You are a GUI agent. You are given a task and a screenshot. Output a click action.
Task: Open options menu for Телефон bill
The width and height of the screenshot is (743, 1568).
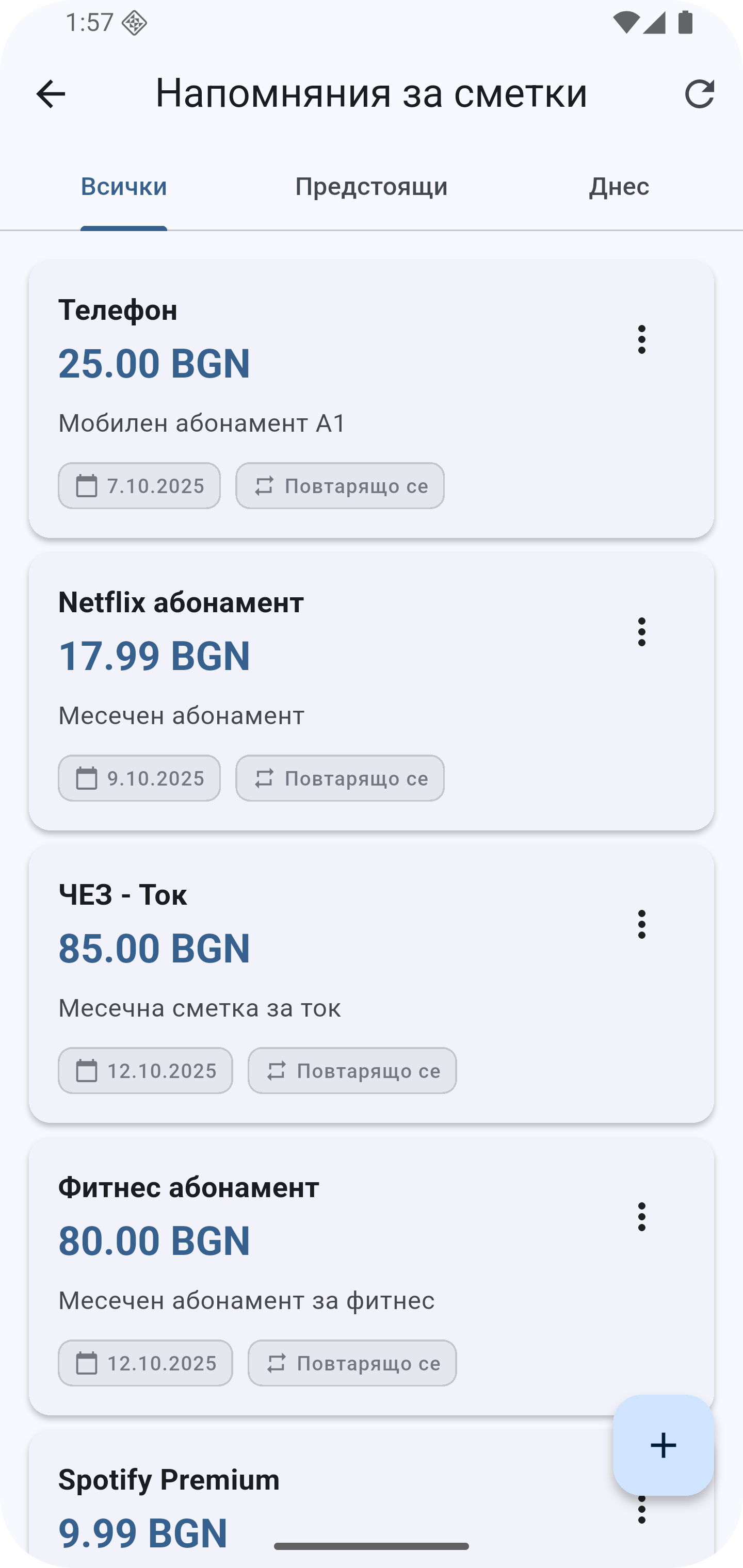(641, 339)
